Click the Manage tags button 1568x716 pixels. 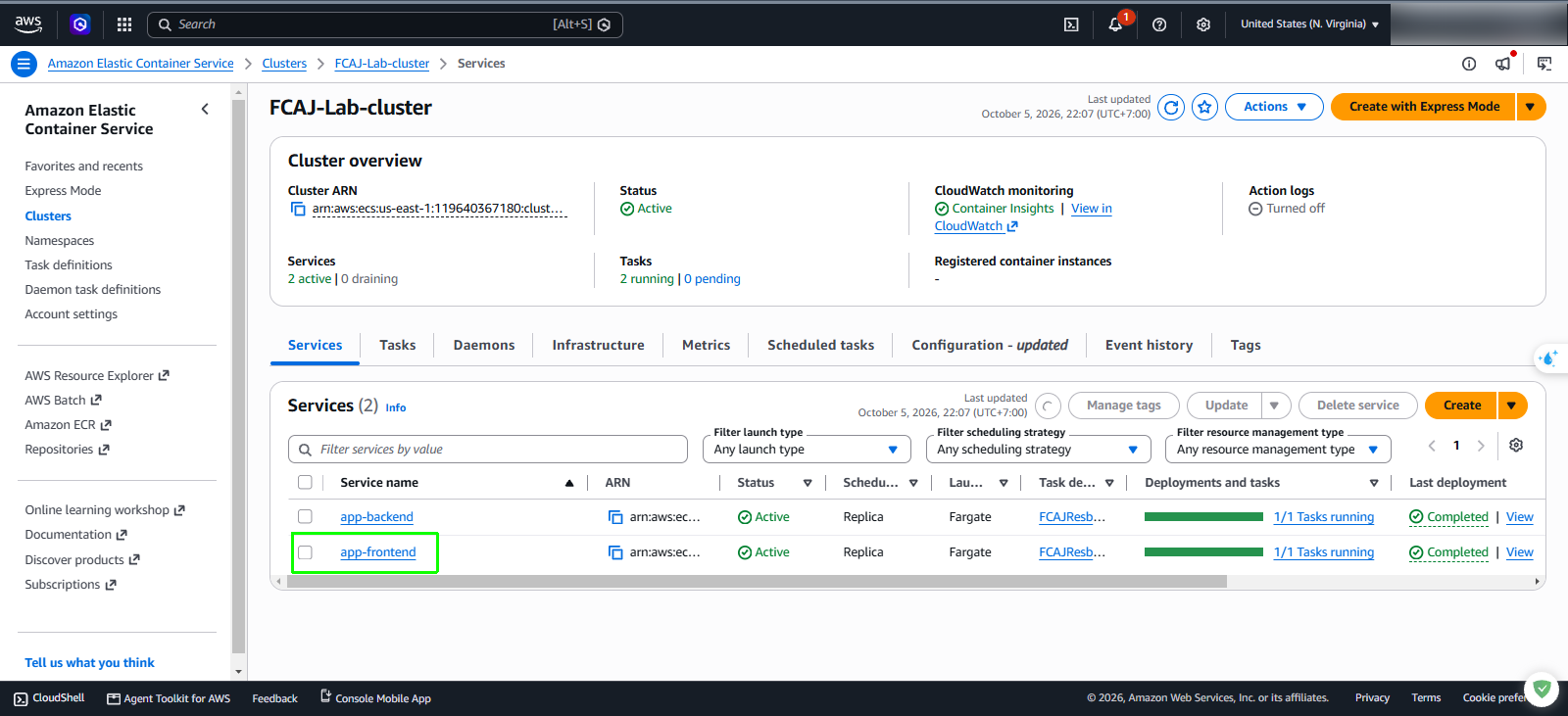[x=1123, y=406]
